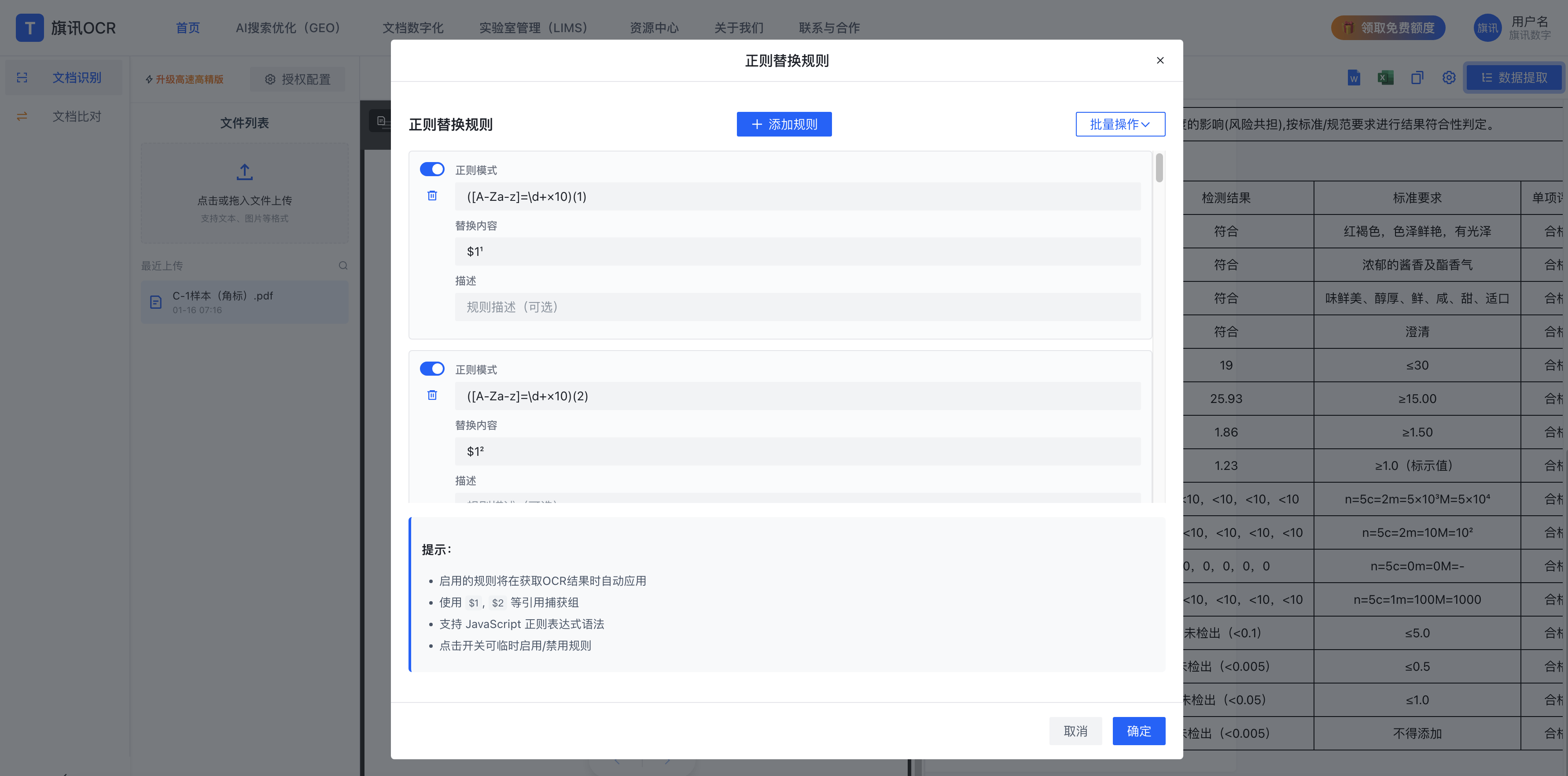Focus the first rule description field
The height and width of the screenshot is (776, 1568).
coord(797,307)
